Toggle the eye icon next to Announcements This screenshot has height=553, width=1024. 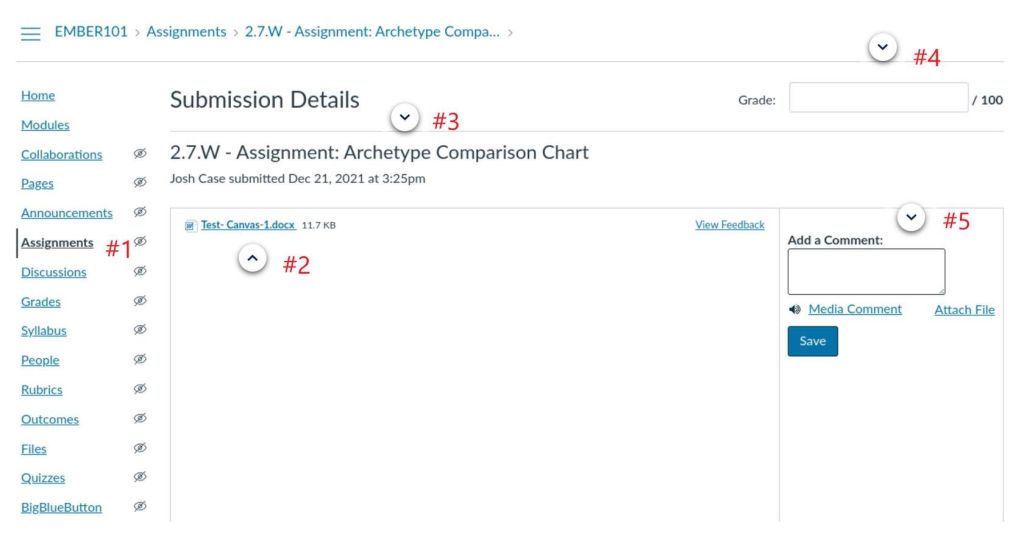tap(140, 212)
